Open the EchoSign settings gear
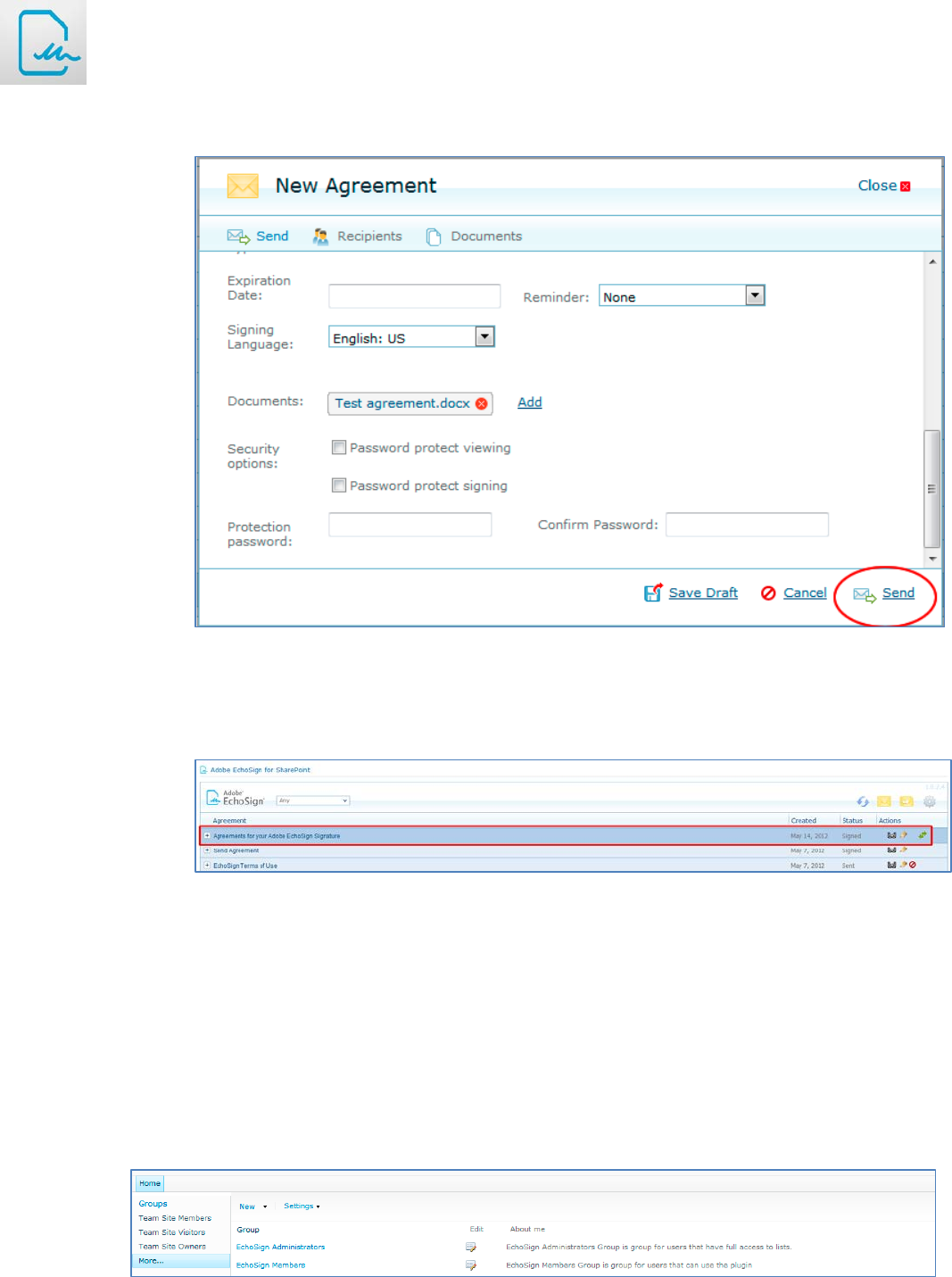This screenshot has height=1277, width=952. (930, 801)
